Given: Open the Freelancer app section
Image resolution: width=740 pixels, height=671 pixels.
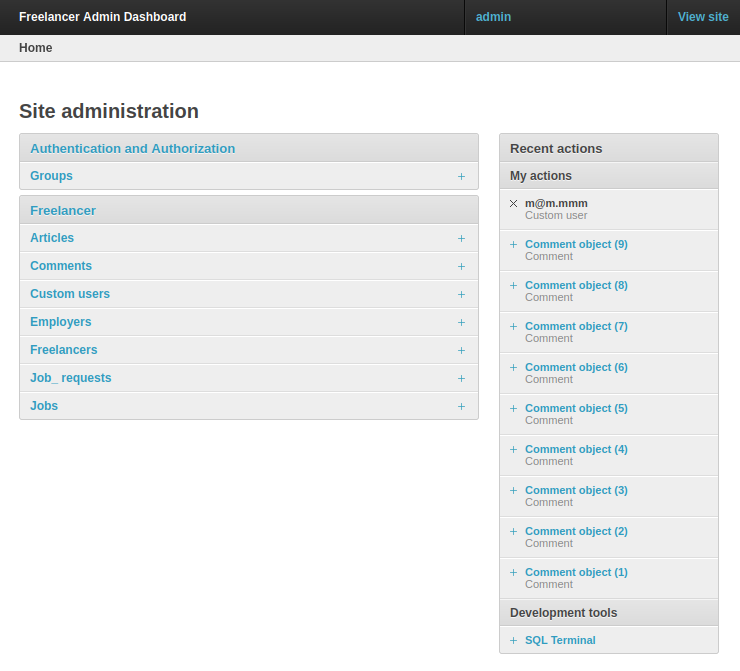Looking at the screenshot, I should [x=63, y=210].
